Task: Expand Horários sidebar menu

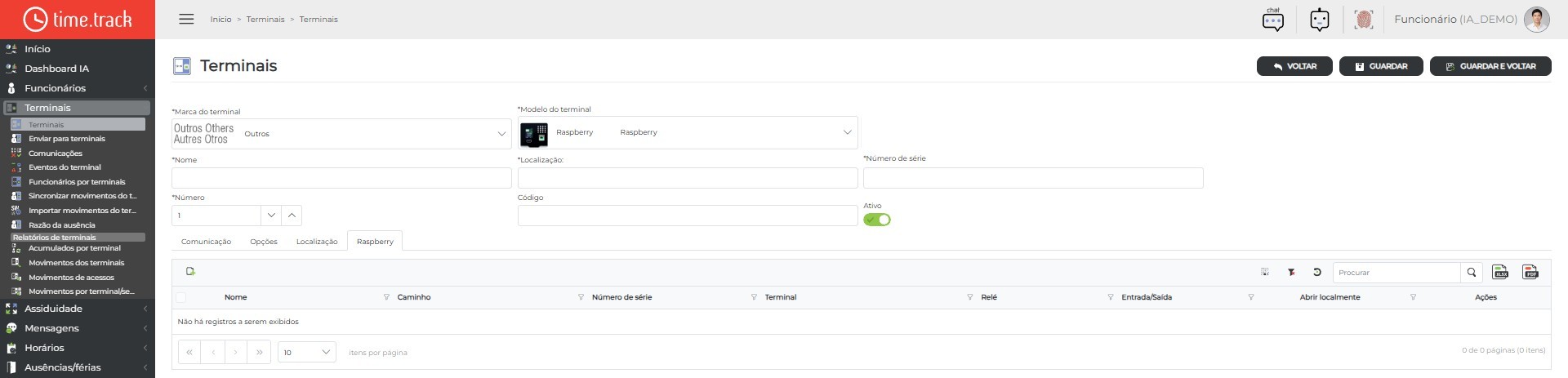Action: tap(78, 348)
